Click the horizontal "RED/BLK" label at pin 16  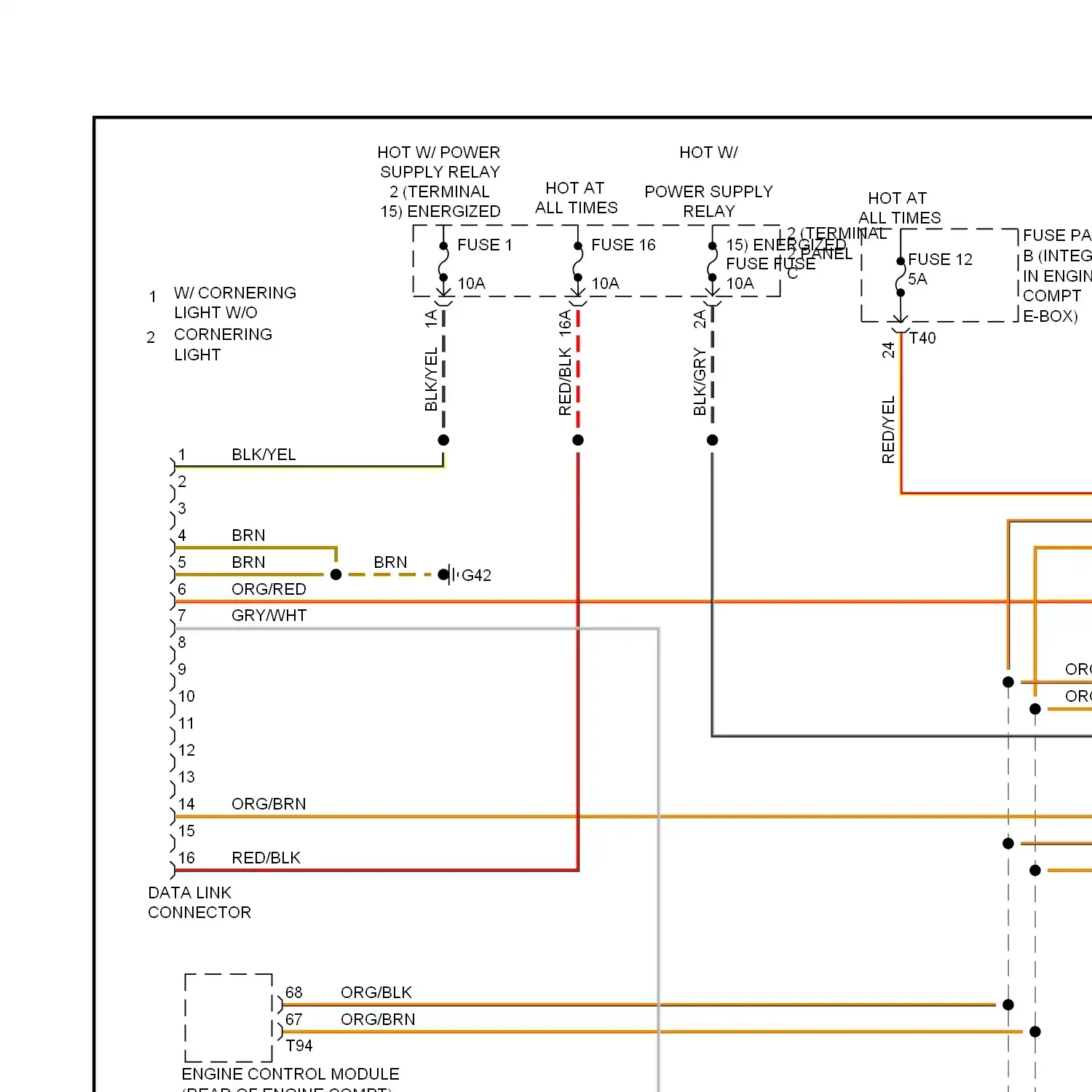[266, 858]
